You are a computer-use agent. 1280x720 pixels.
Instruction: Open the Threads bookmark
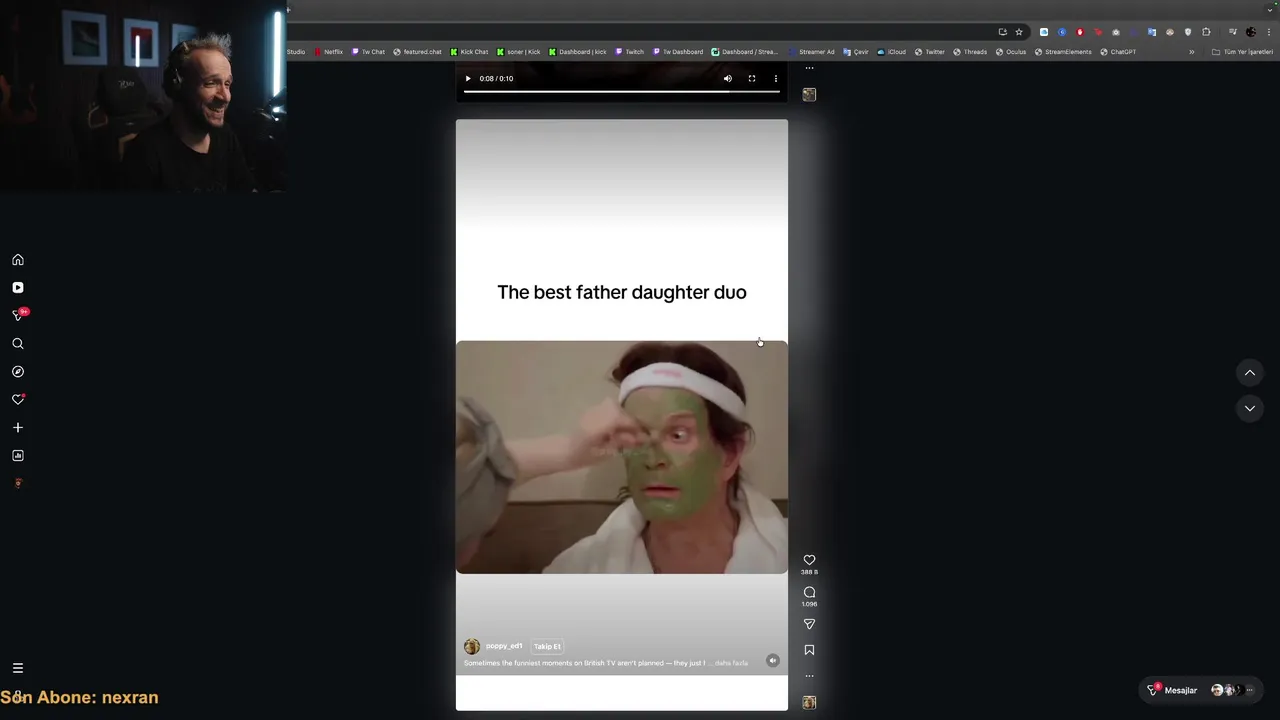click(x=970, y=52)
